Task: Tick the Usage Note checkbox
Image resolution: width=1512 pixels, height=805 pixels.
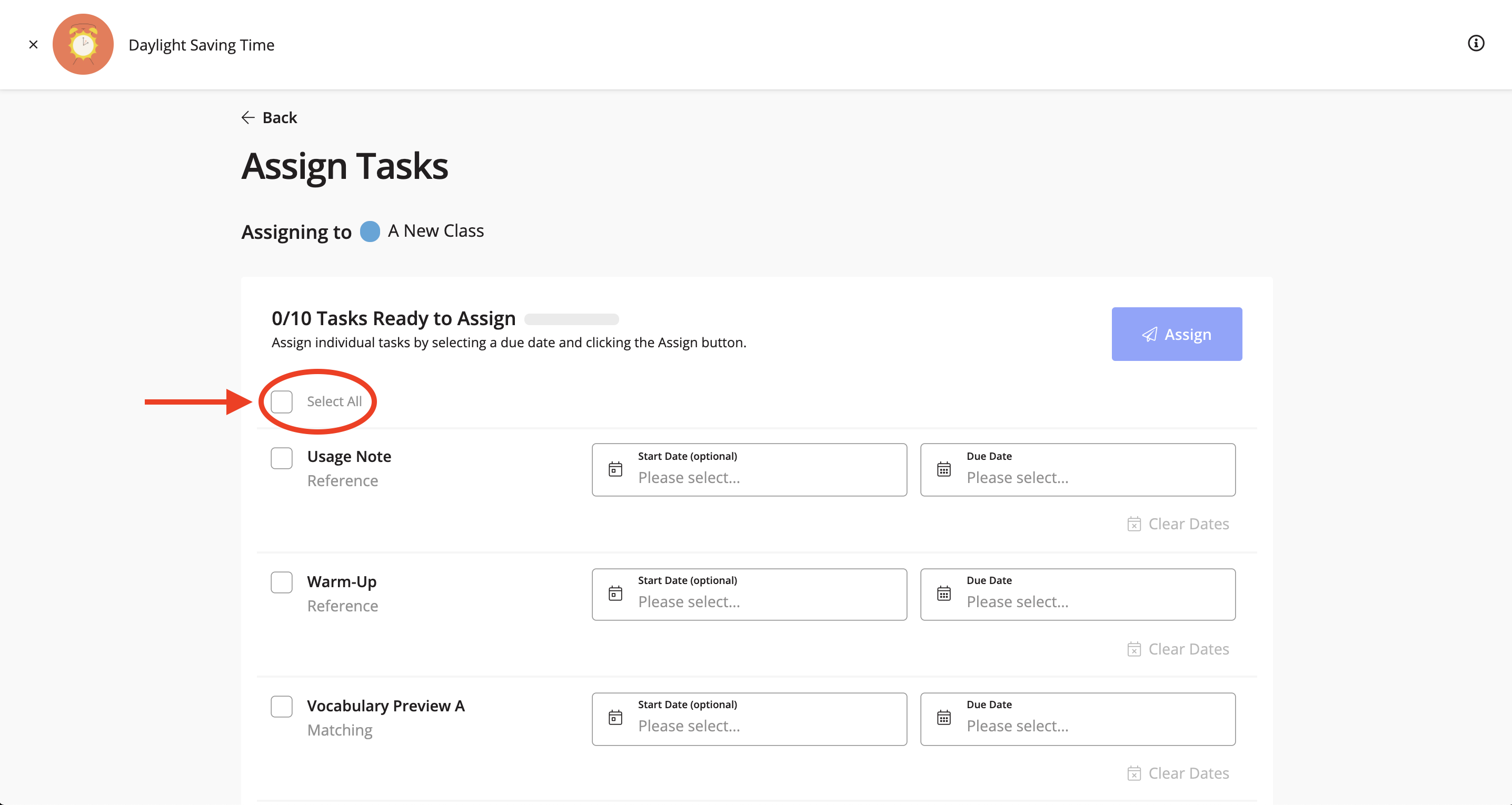Action: tap(282, 458)
